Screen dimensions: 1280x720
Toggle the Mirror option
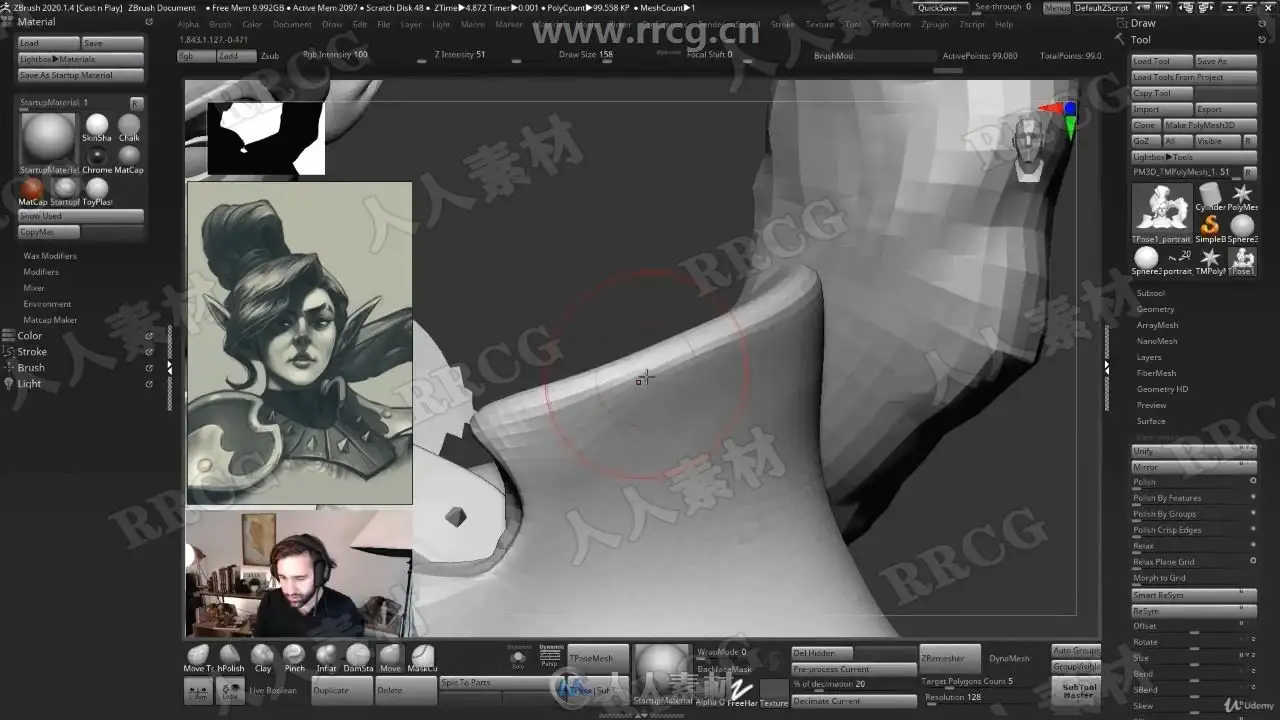click(1194, 467)
